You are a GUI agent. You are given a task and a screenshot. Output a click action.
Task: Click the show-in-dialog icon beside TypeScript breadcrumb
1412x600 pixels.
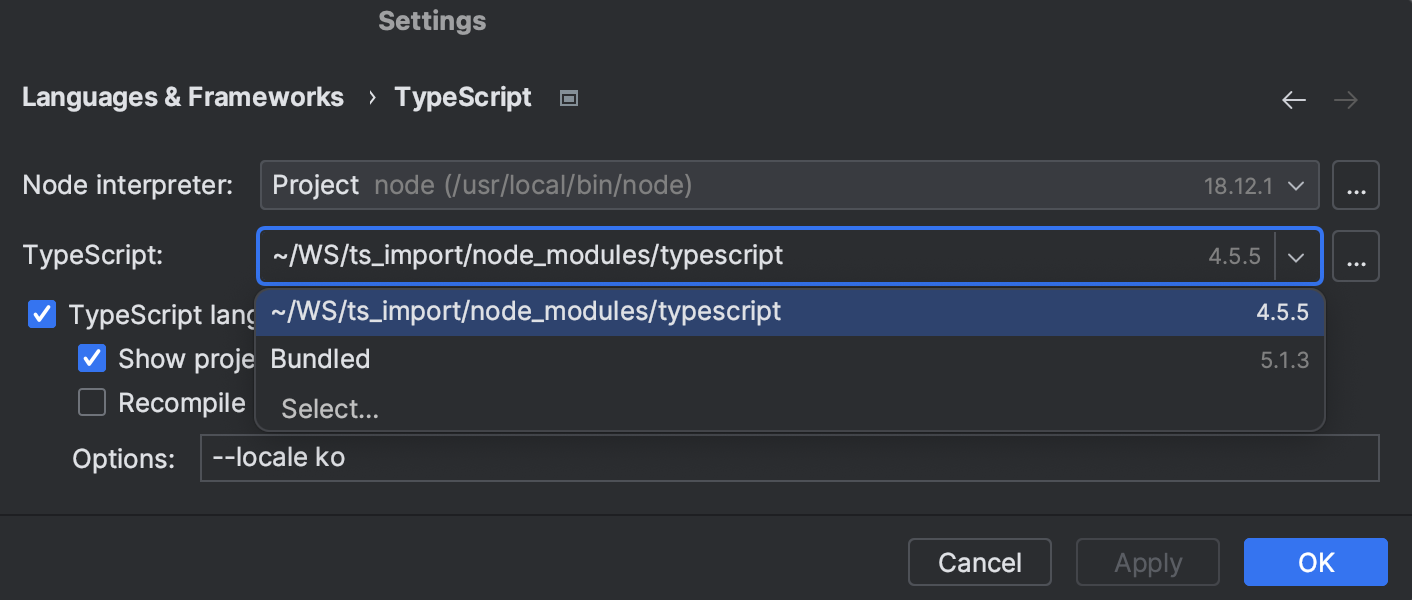pyautogui.click(x=568, y=97)
